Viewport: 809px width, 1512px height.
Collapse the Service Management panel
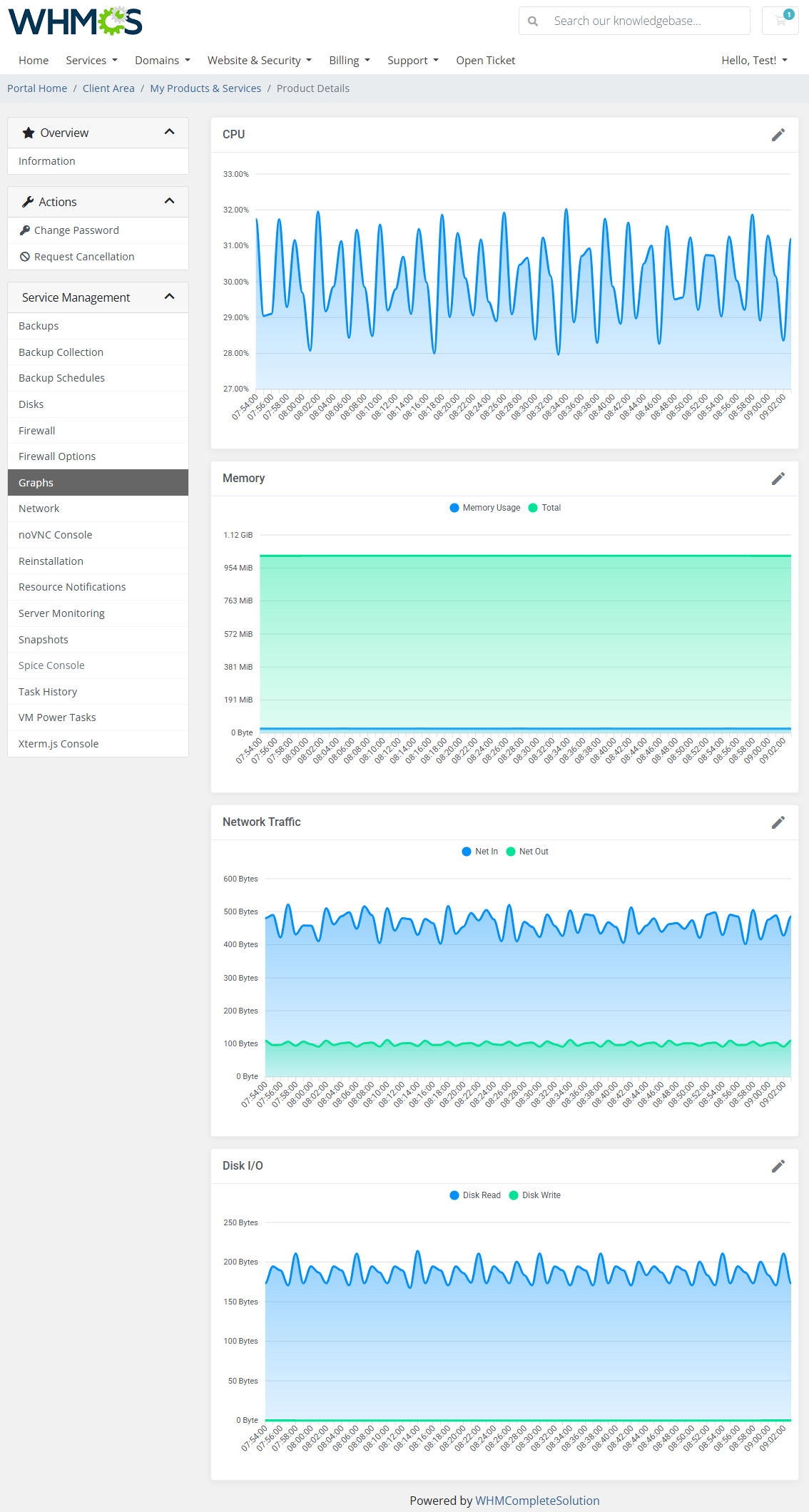(169, 297)
